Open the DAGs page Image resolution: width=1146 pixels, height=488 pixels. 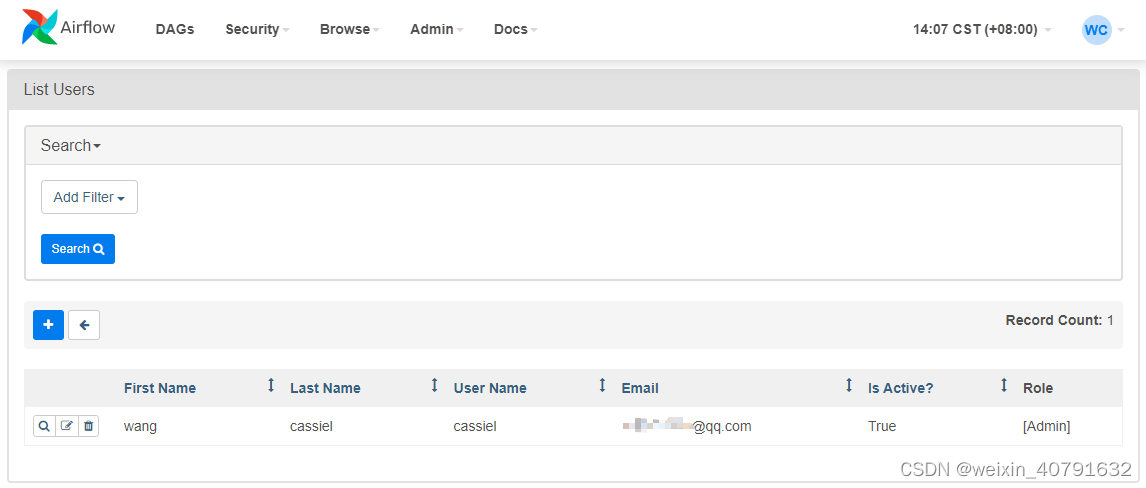(175, 30)
